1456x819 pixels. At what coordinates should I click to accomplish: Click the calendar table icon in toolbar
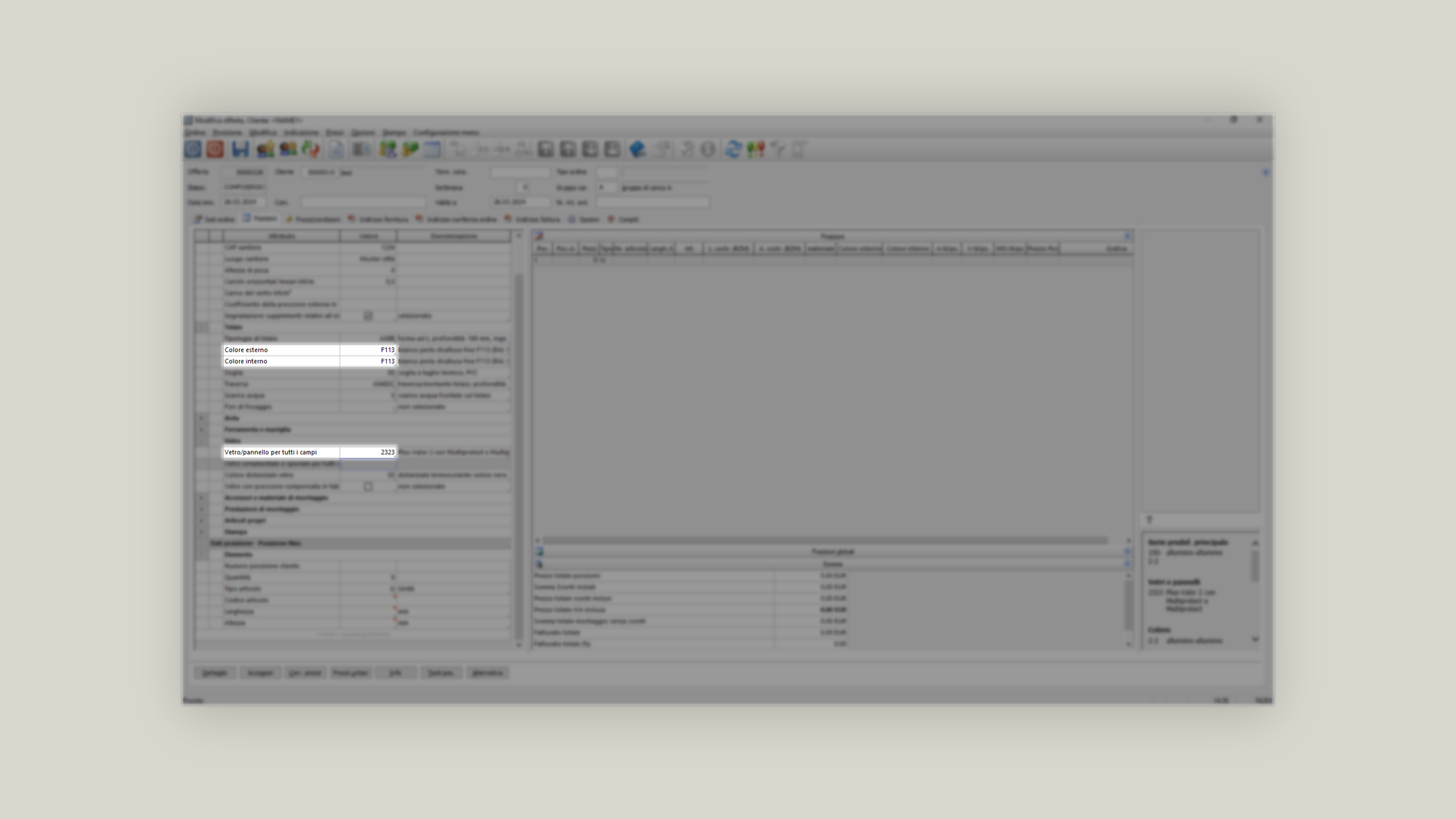point(432,149)
